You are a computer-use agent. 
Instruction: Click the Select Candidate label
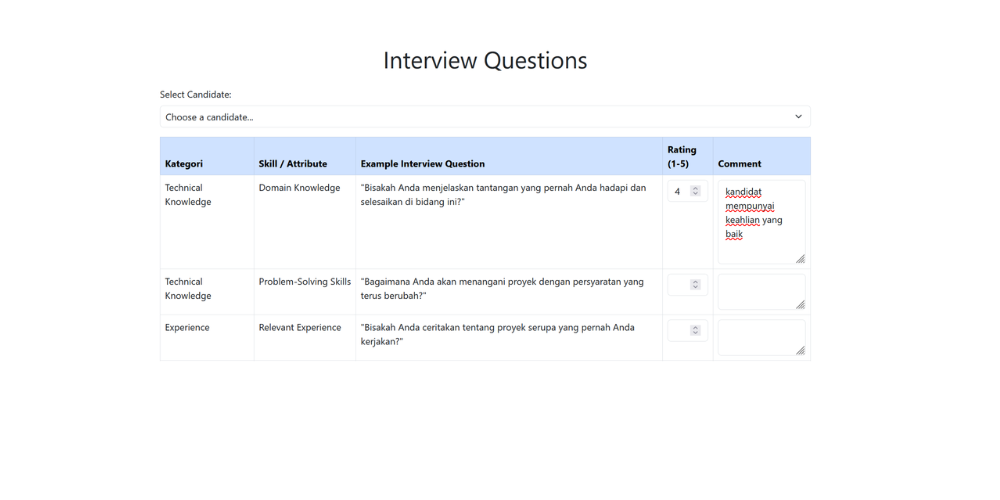click(196, 95)
